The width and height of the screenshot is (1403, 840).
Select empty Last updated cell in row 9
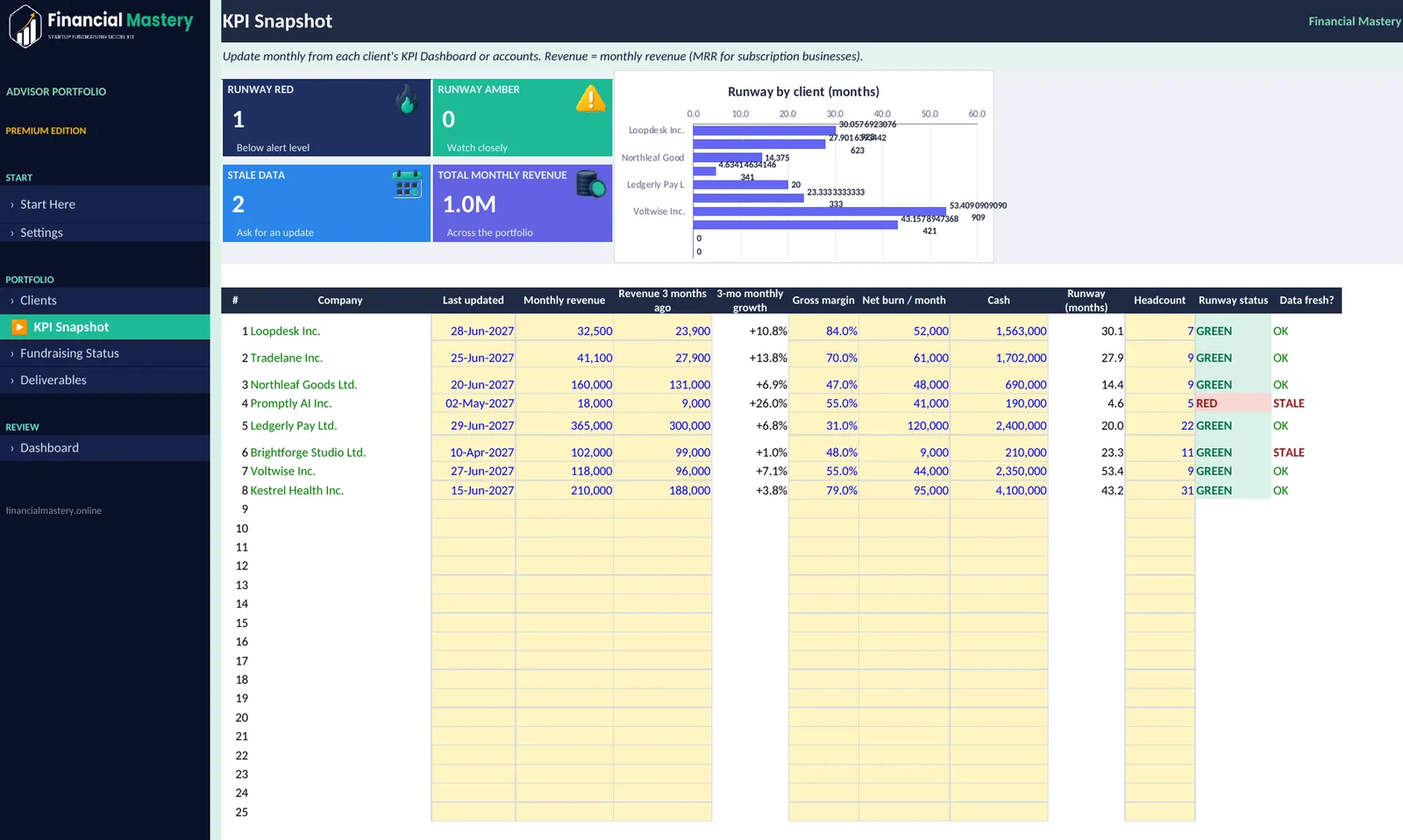pos(474,509)
